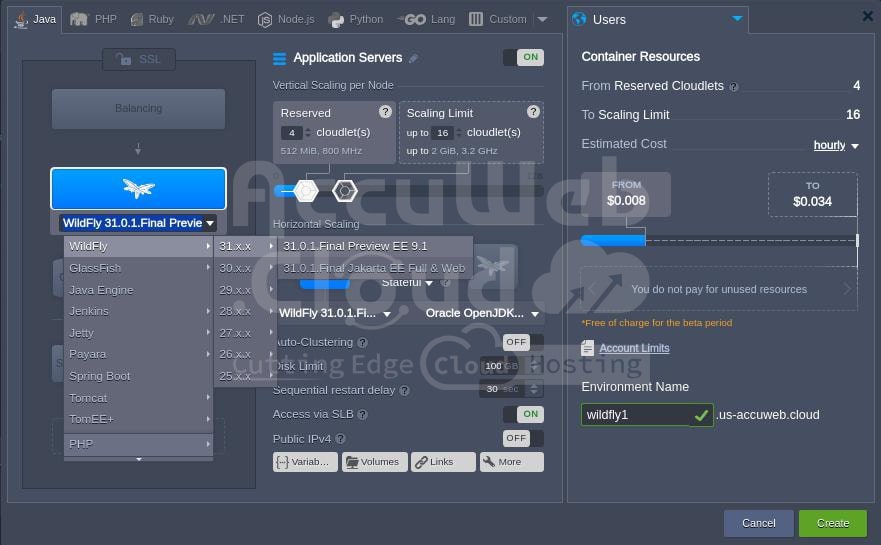The width and height of the screenshot is (881, 545).
Task: Switch to the Python tab
Action: (x=356, y=20)
